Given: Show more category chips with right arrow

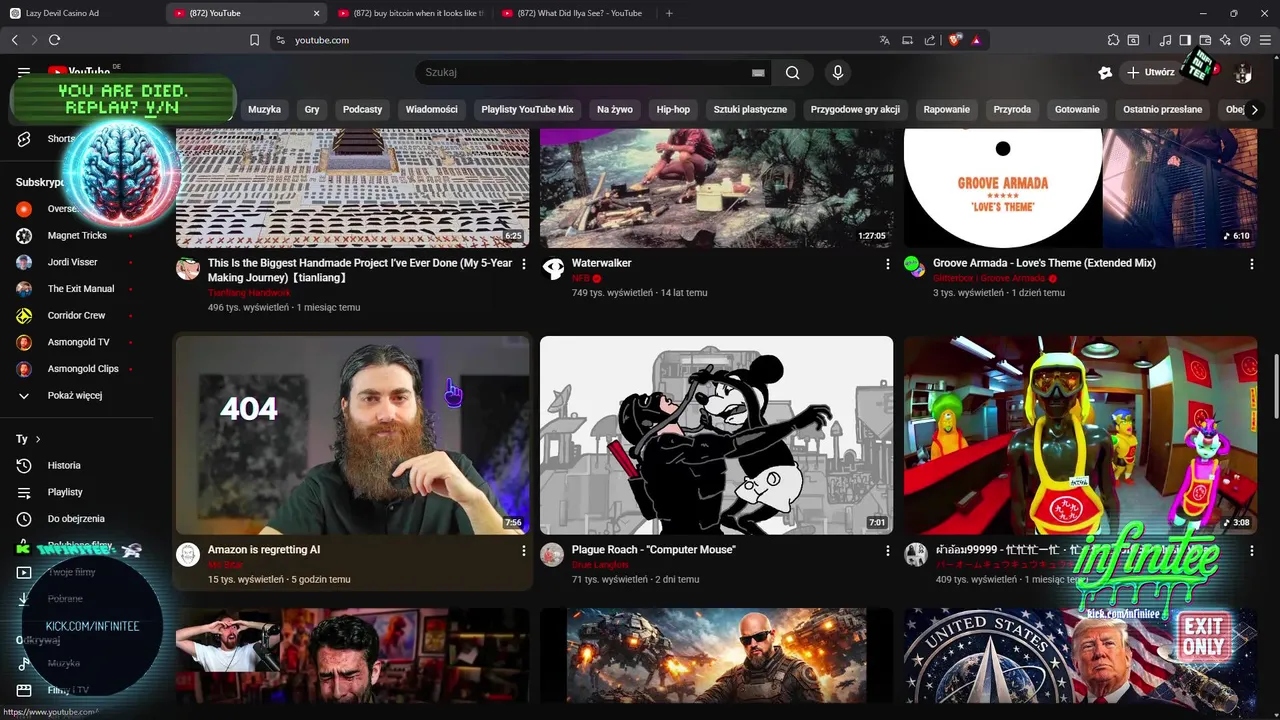Looking at the screenshot, I should [1254, 109].
